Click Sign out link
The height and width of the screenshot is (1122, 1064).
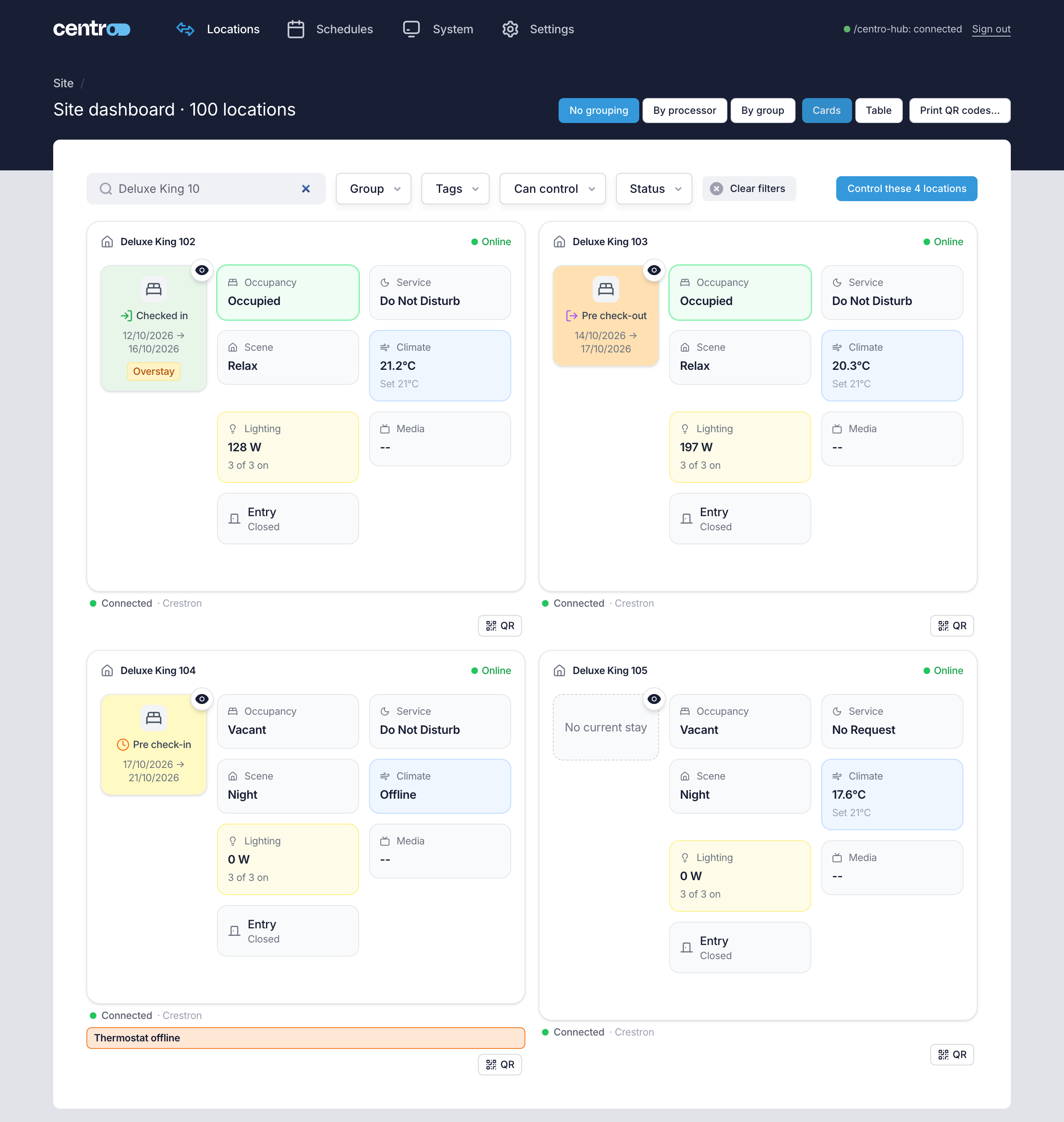pos(991,29)
